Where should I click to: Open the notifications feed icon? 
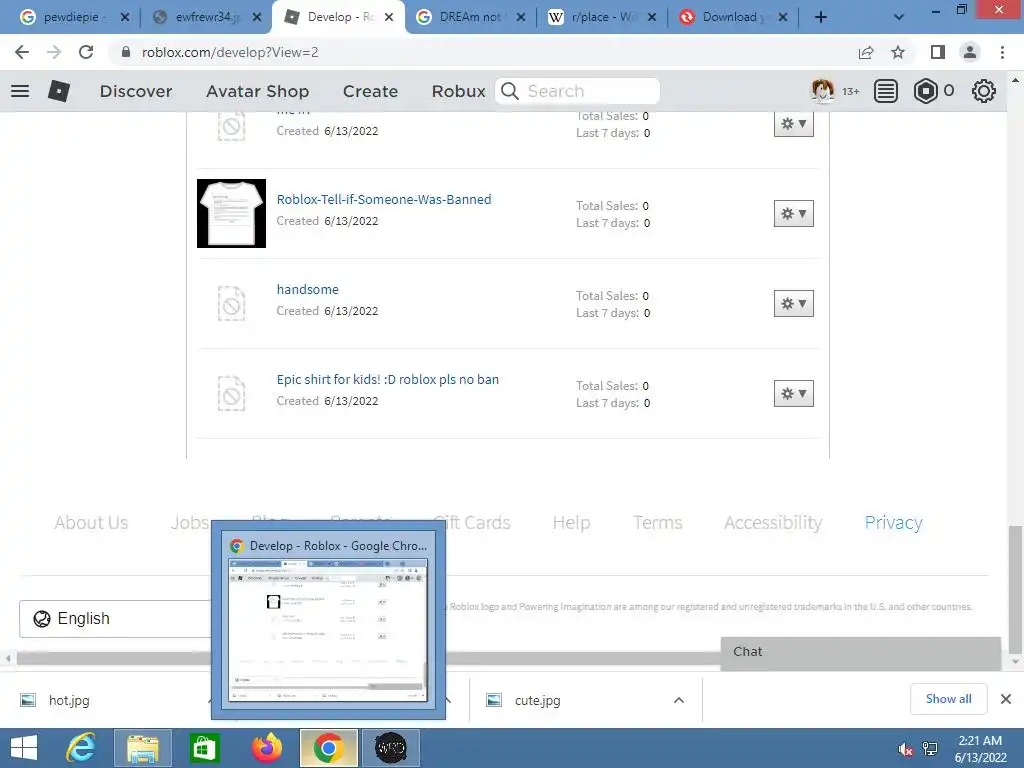point(886,91)
